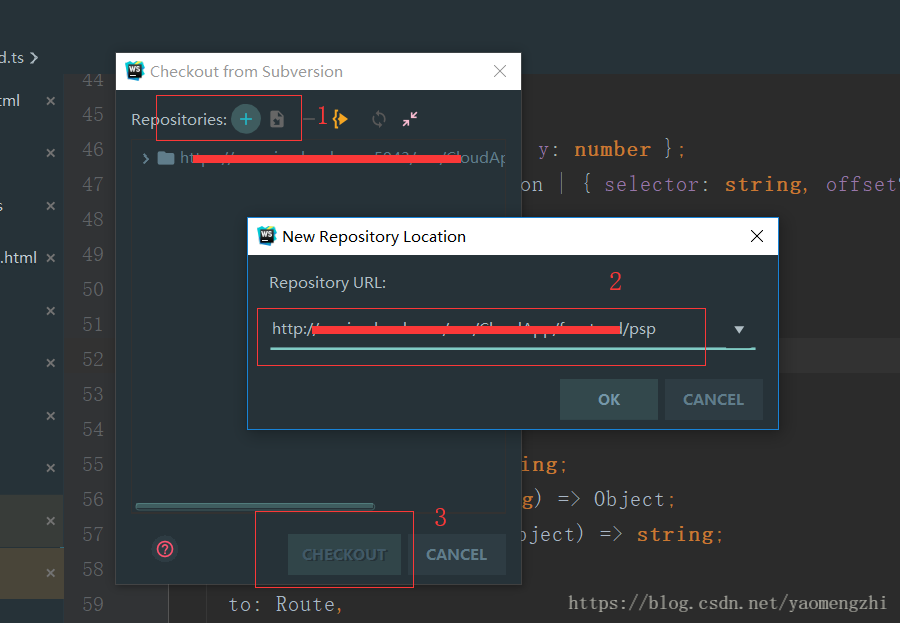Close the Checkout from Subversion window
Viewport: 900px width, 623px height.
(x=500, y=71)
